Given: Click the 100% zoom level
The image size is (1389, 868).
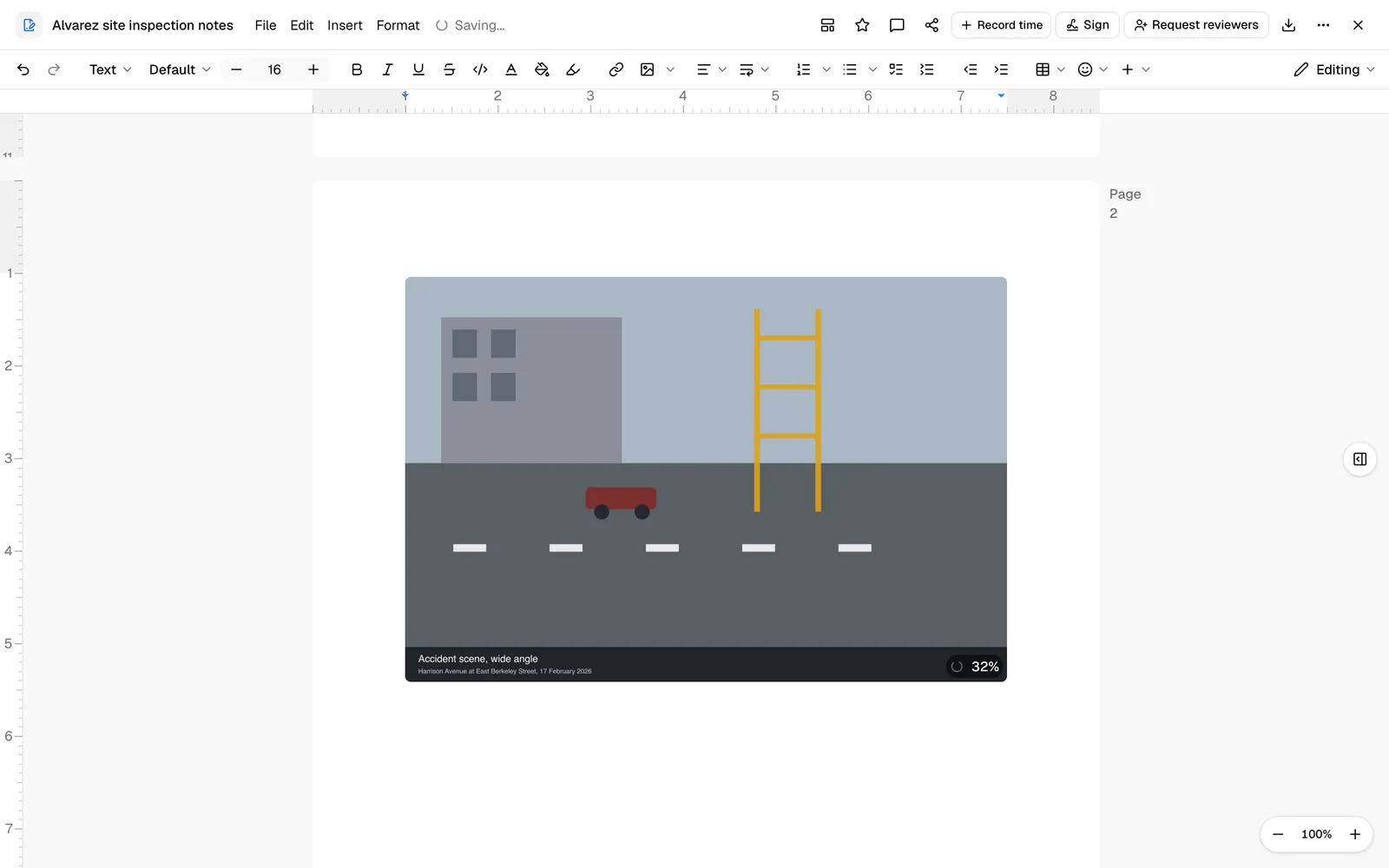Looking at the screenshot, I should point(1316,834).
